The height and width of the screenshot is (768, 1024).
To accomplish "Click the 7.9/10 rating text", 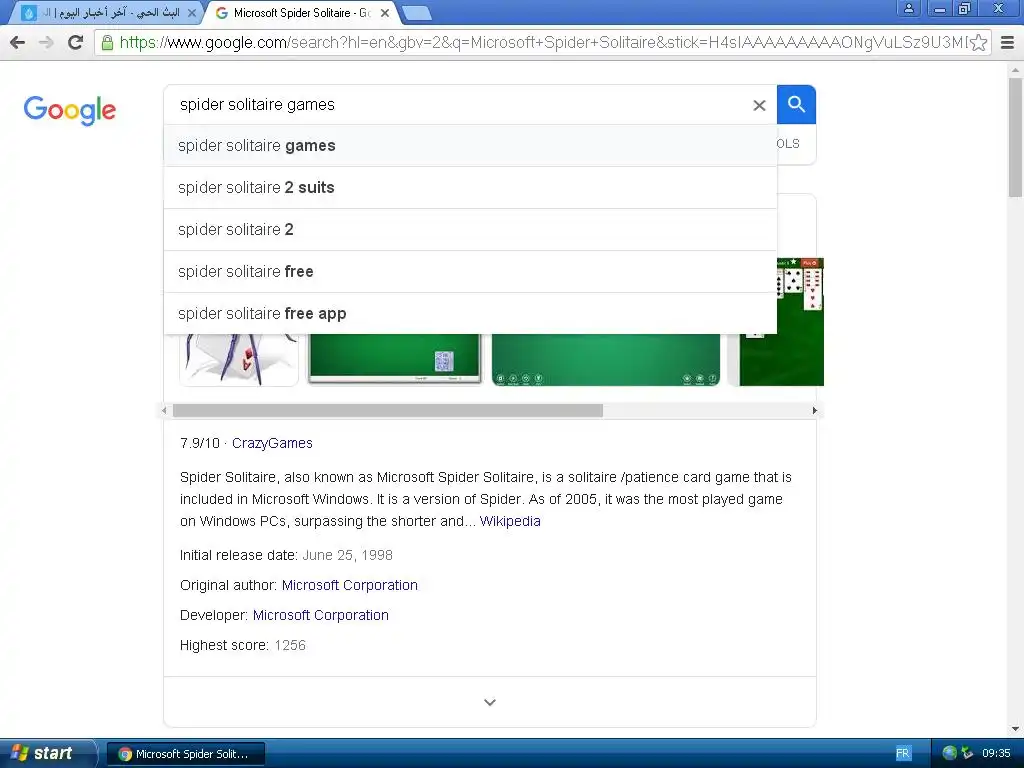I will (x=200, y=443).
